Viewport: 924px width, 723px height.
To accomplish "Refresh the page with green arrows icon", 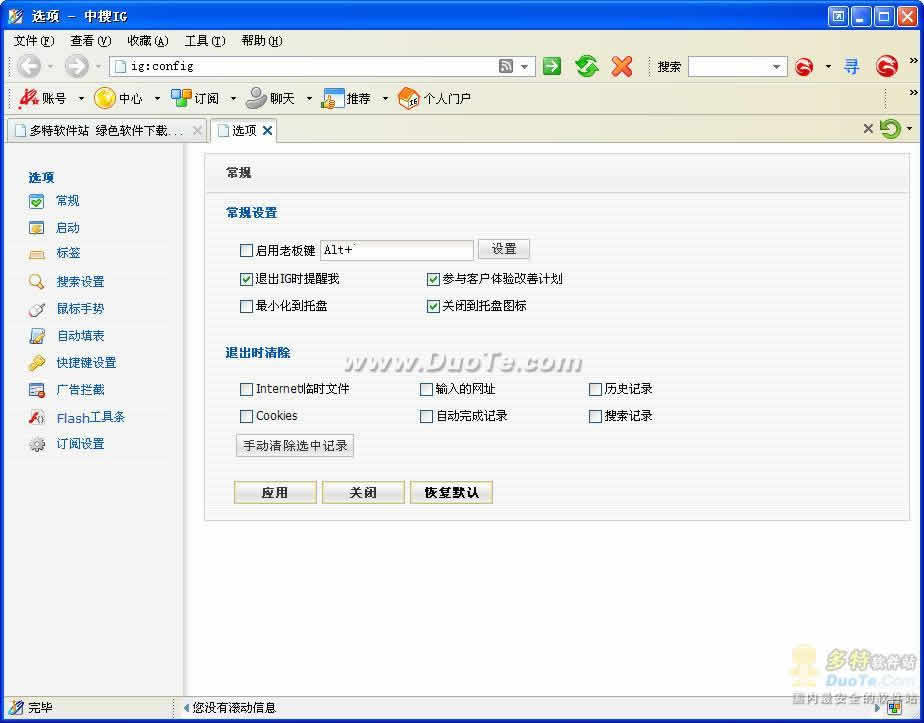I will pos(587,66).
